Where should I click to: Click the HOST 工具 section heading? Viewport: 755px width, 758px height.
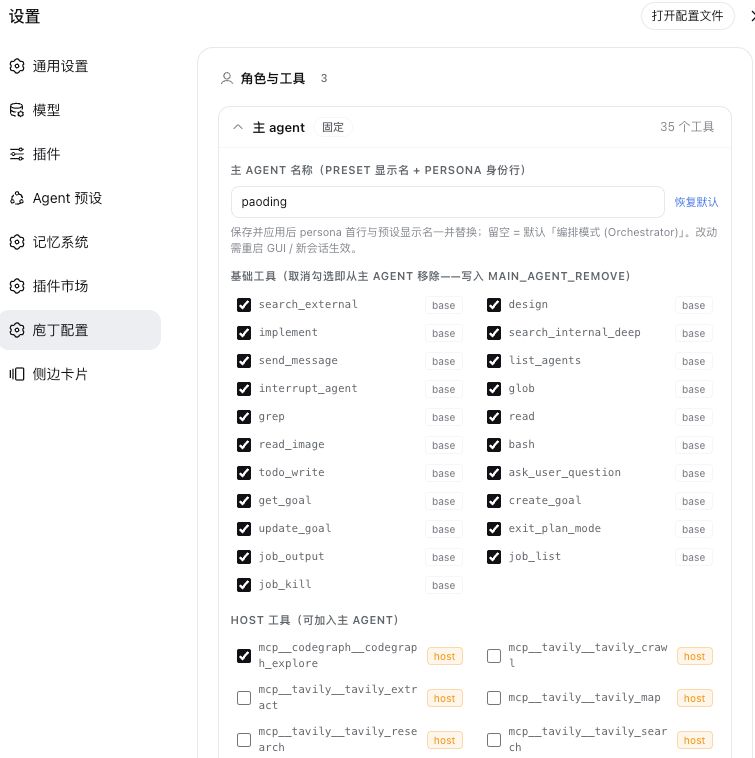click(x=315, y=620)
